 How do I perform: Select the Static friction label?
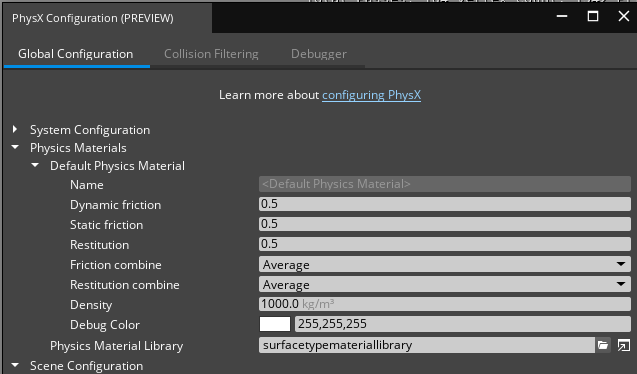point(106,225)
